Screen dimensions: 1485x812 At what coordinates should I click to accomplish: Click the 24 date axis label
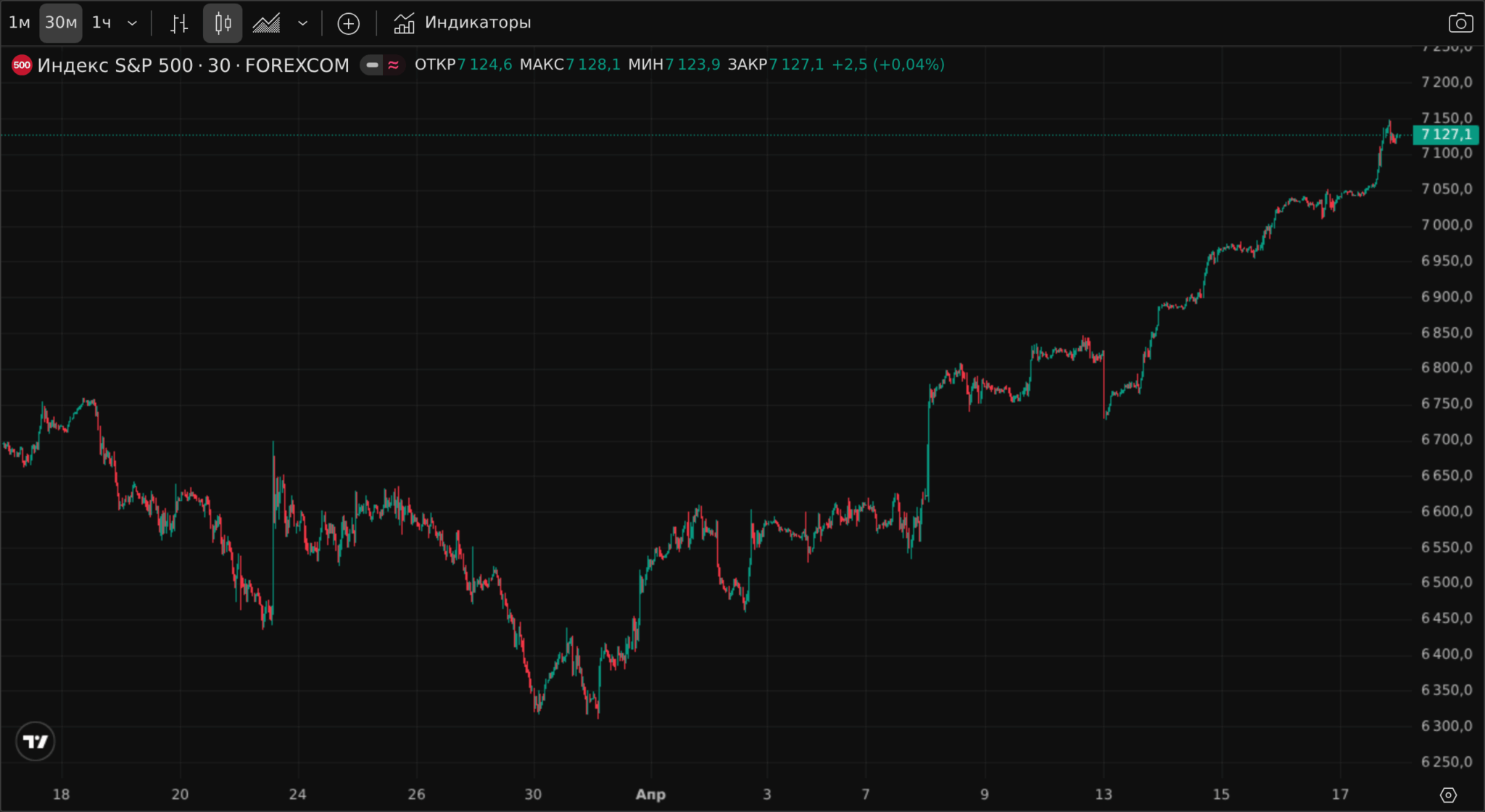(x=297, y=795)
